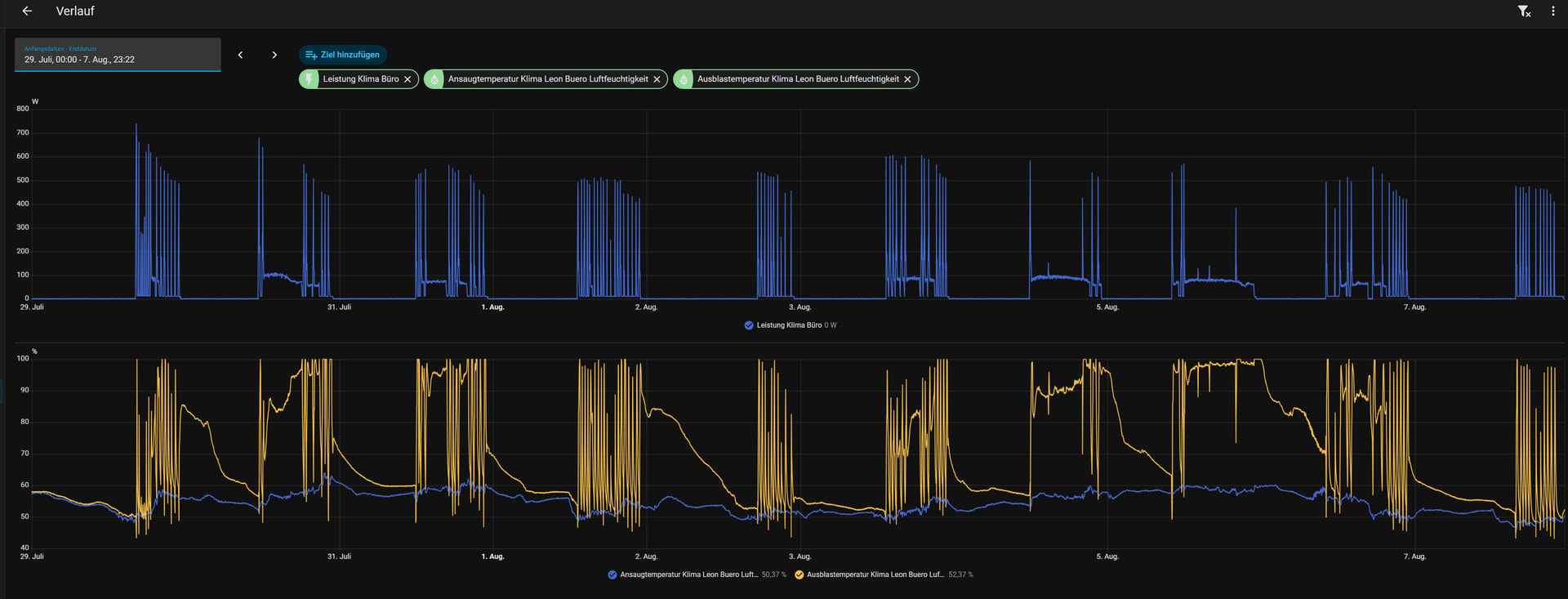1568x599 pixels.
Task: Go to the previous date range
Action: [240, 55]
